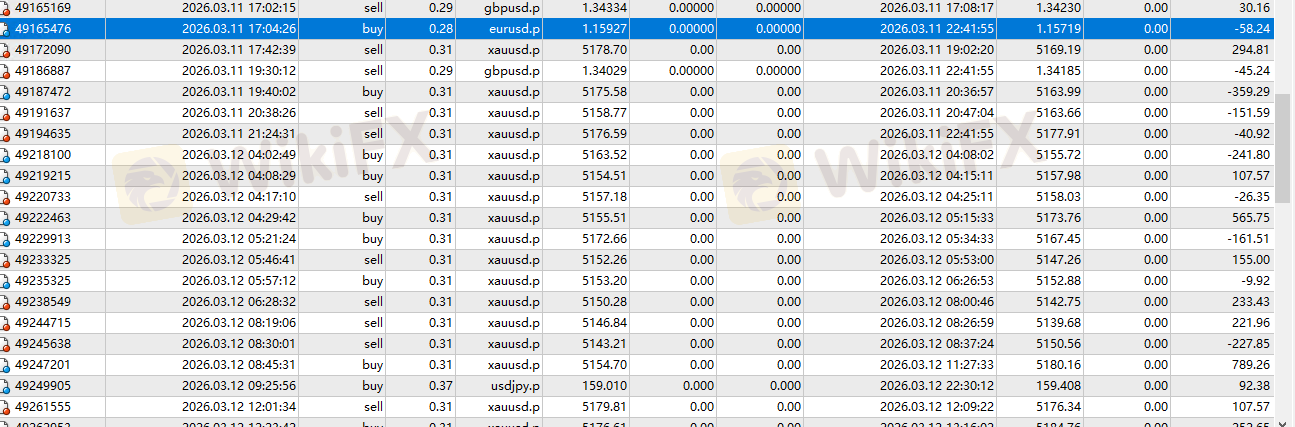Click close price 5173.76
Screen dimensions: 1295x427
click(x=1059, y=218)
